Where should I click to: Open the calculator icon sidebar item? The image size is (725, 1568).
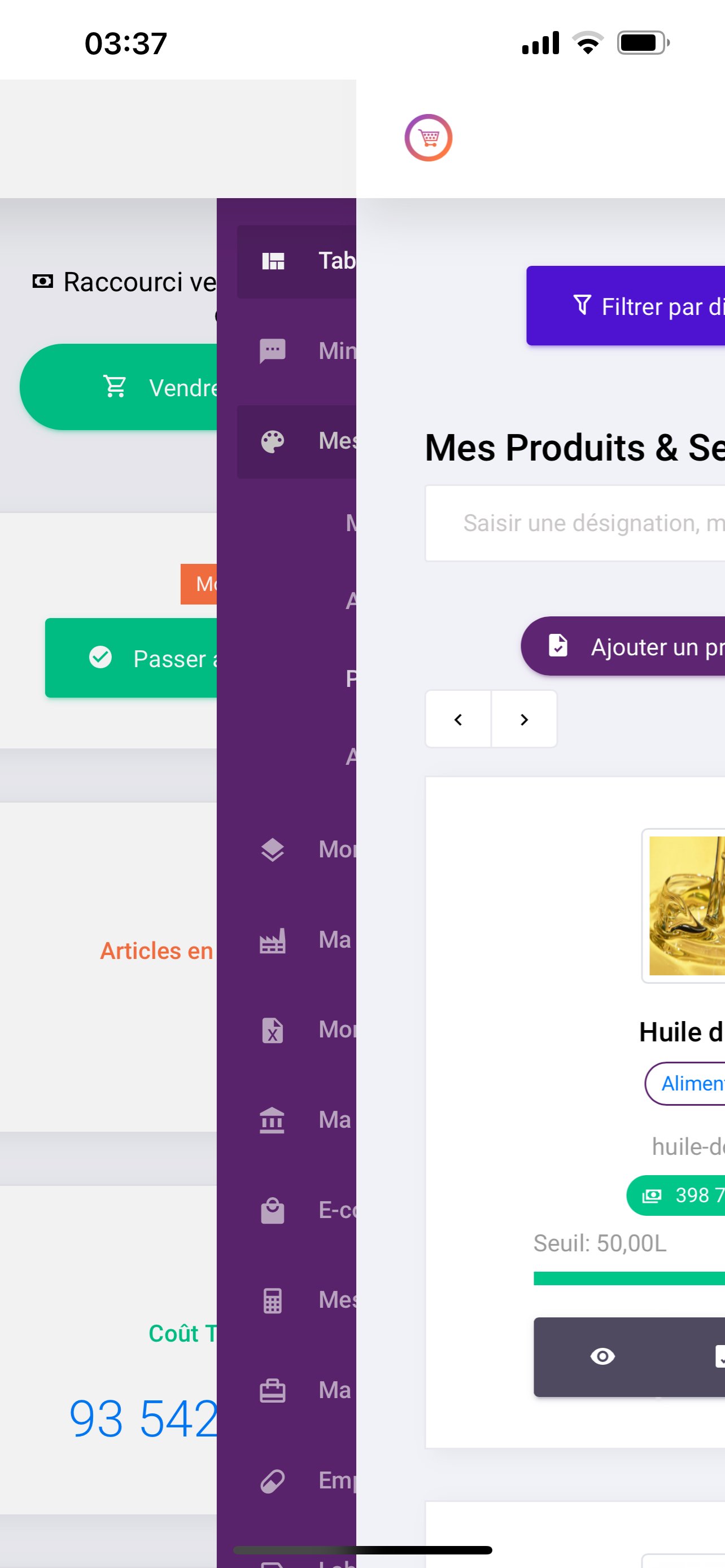pyautogui.click(x=296, y=1300)
